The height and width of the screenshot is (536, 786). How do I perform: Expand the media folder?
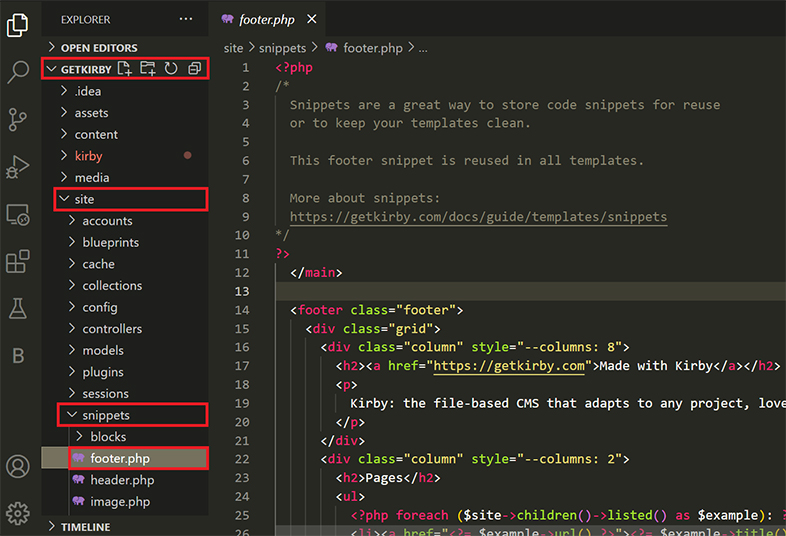[125, 177]
